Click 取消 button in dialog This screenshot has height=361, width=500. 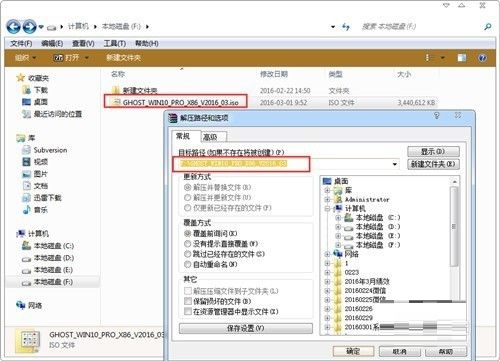[x=399, y=351]
